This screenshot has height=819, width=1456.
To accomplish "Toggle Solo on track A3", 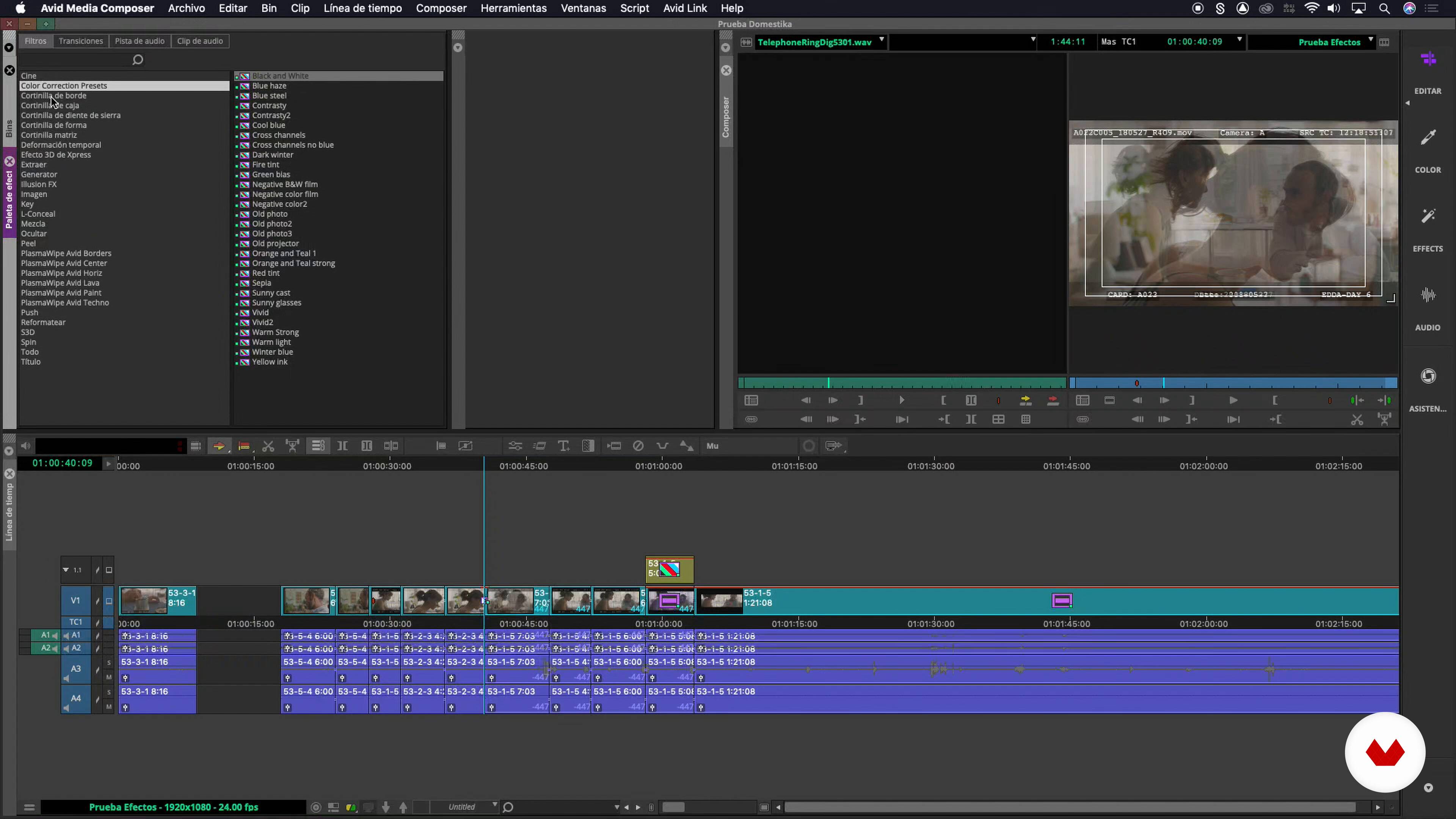I will point(109,662).
